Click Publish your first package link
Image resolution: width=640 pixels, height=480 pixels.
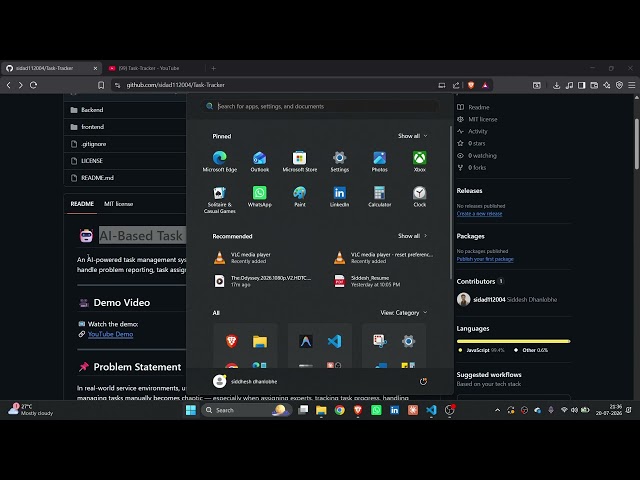(485, 259)
